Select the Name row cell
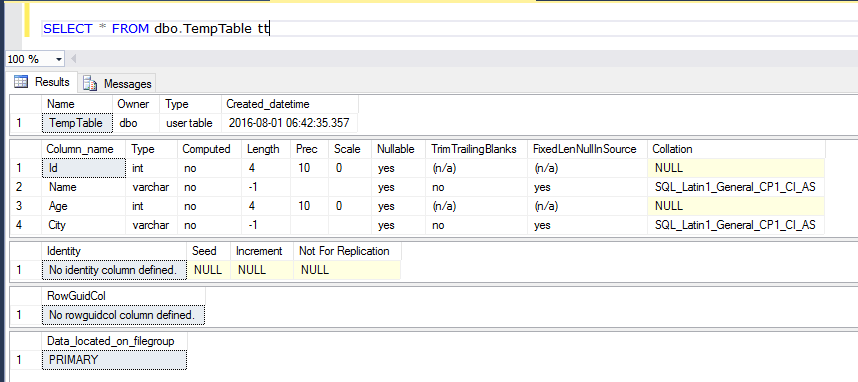The image size is (858, 382). click(x=83, y=187)
